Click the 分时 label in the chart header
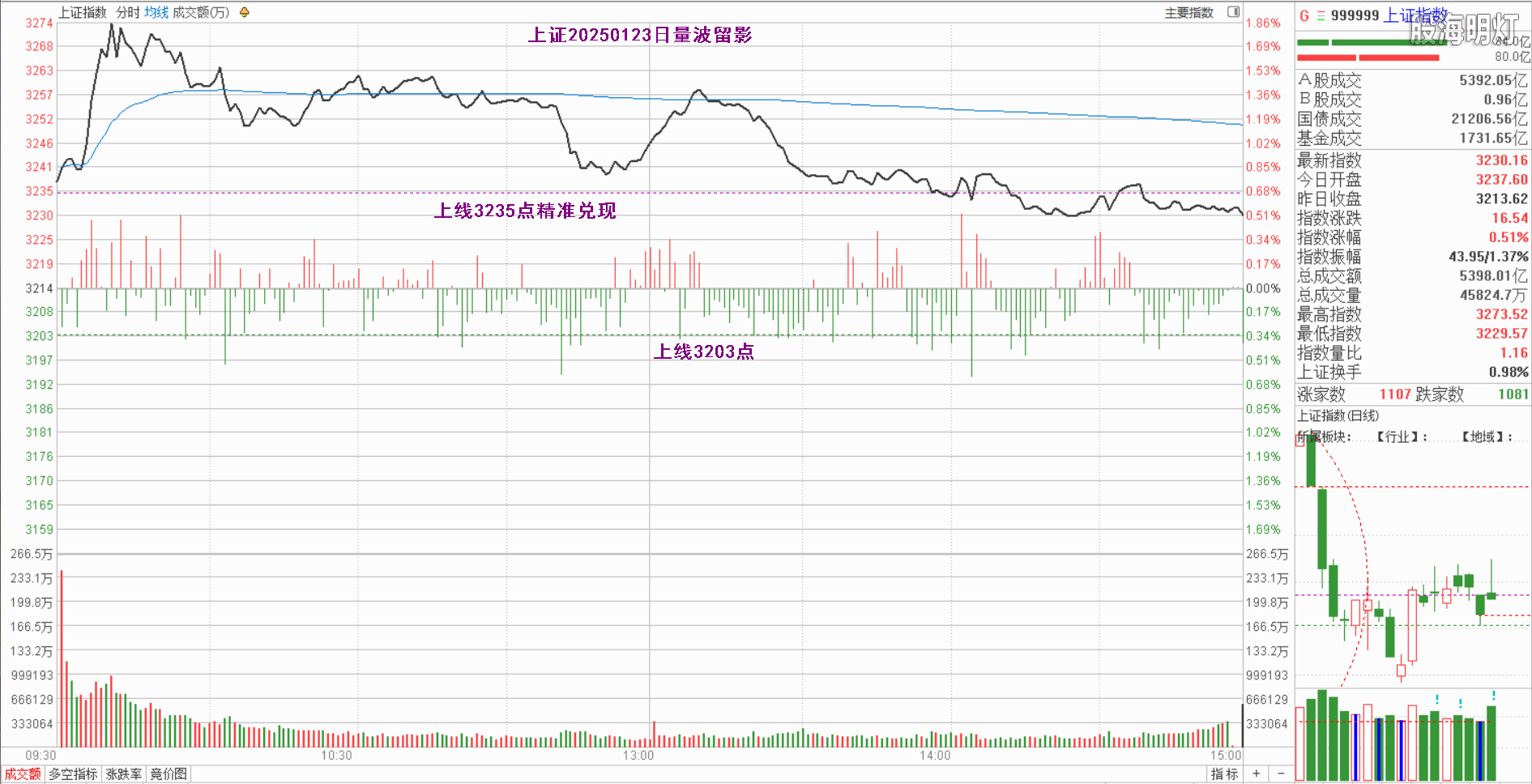The width and height of the screenshot is (1532, 784). (x=128, y=12)
